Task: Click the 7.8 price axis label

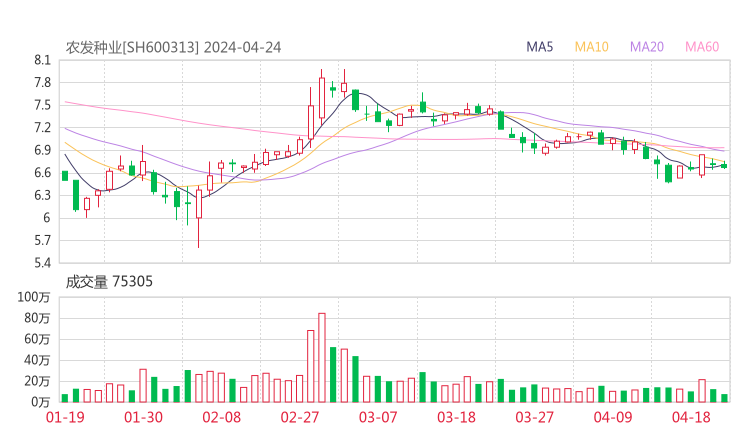Action: (42, 83)
